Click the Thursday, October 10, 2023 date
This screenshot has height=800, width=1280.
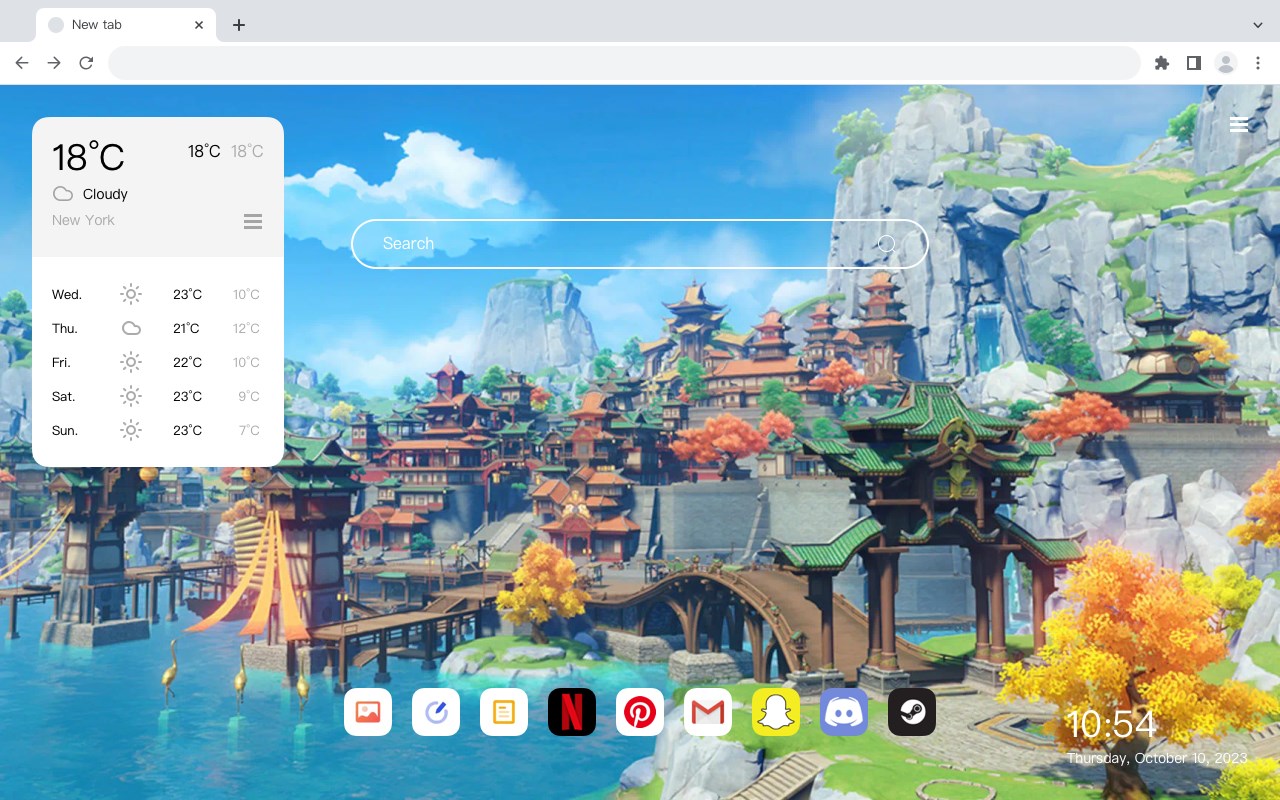pyautogui.click(x=1157, y=758)
